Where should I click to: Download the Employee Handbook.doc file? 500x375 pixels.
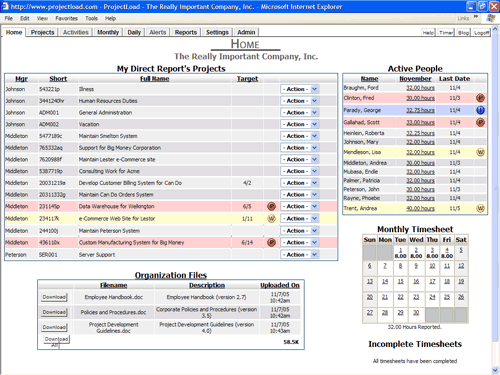pos(54,297)
